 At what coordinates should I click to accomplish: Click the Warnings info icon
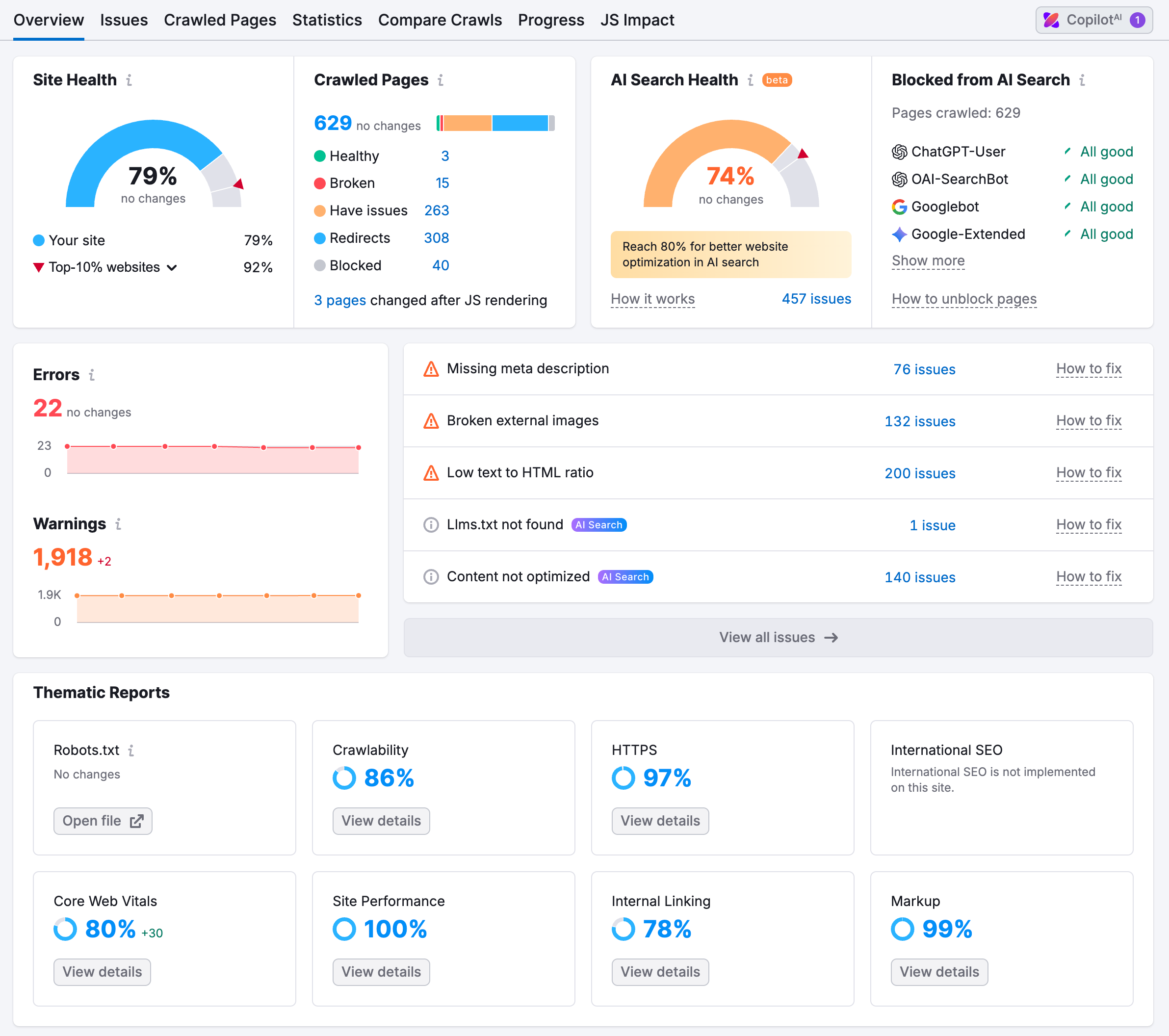(118, 524)
